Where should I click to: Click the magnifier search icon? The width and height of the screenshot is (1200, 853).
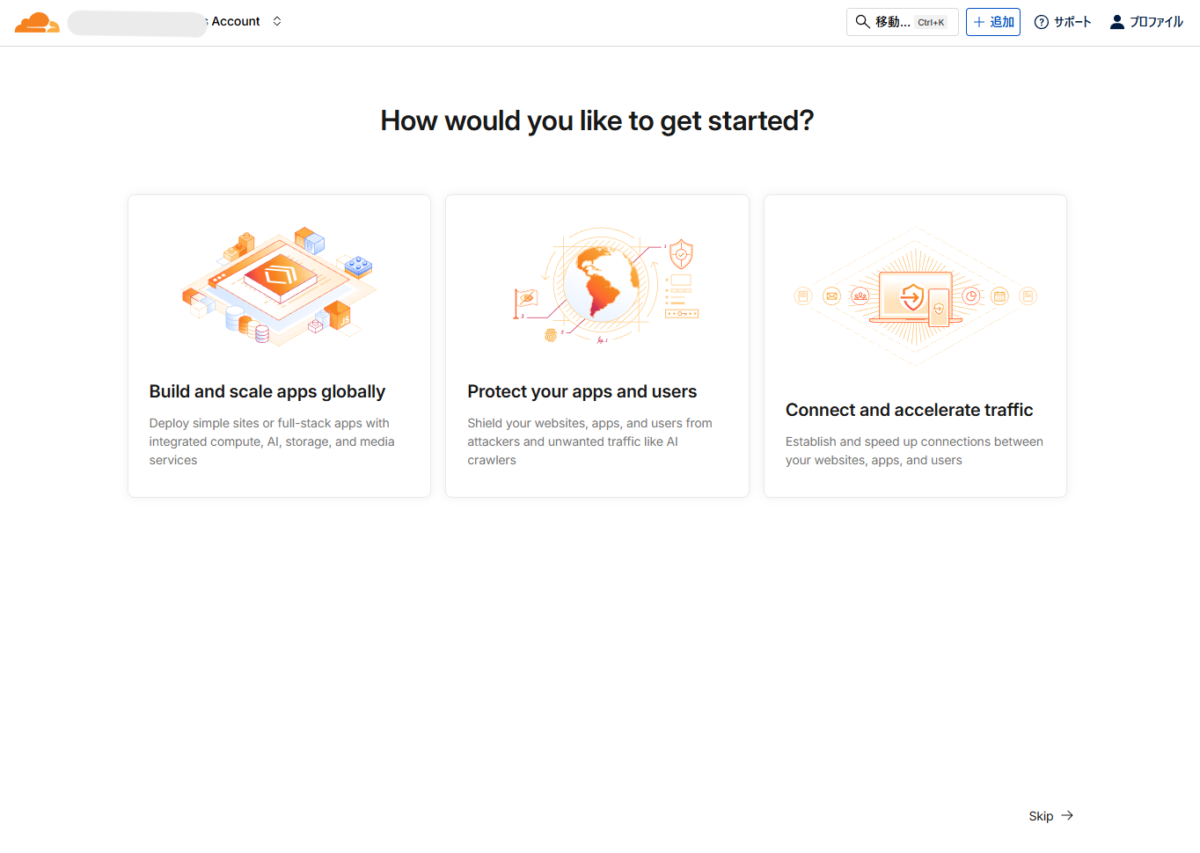pyautogui.click(x=862, y=22)
